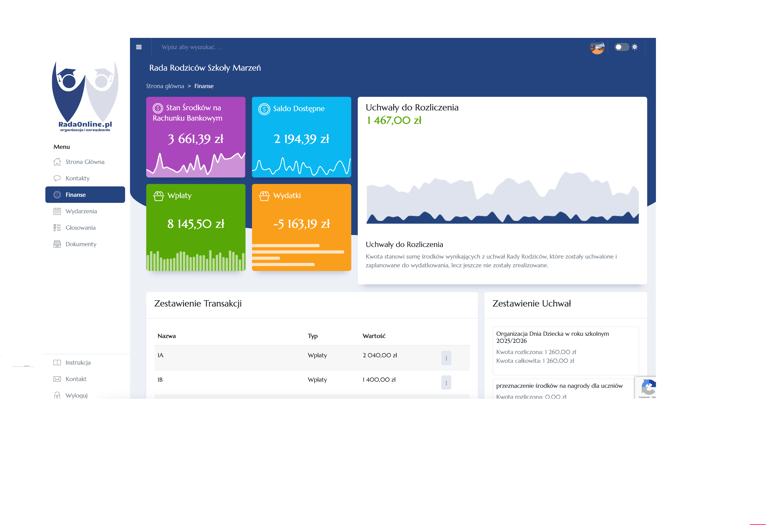Click the RadaOnline.pl logo
This screenshot has height=525, width=768.
click(85, 96)
